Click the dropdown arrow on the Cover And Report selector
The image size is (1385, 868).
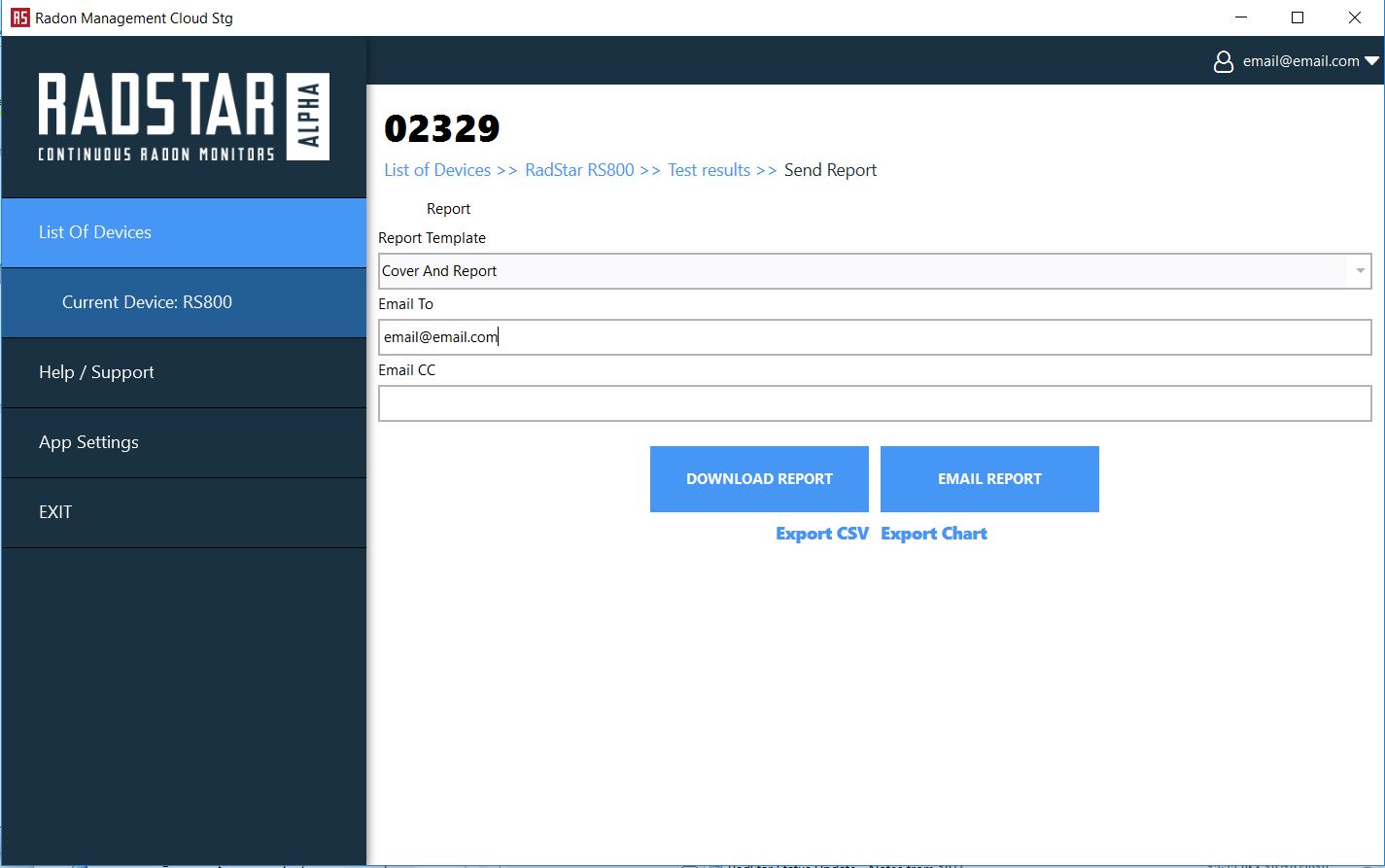pos(1360,271)
